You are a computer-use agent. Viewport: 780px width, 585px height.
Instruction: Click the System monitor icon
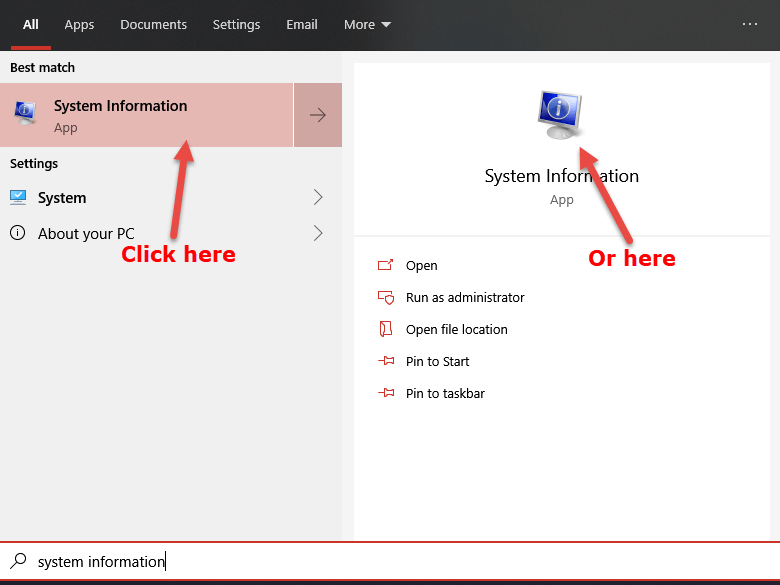tap(18, 197)
